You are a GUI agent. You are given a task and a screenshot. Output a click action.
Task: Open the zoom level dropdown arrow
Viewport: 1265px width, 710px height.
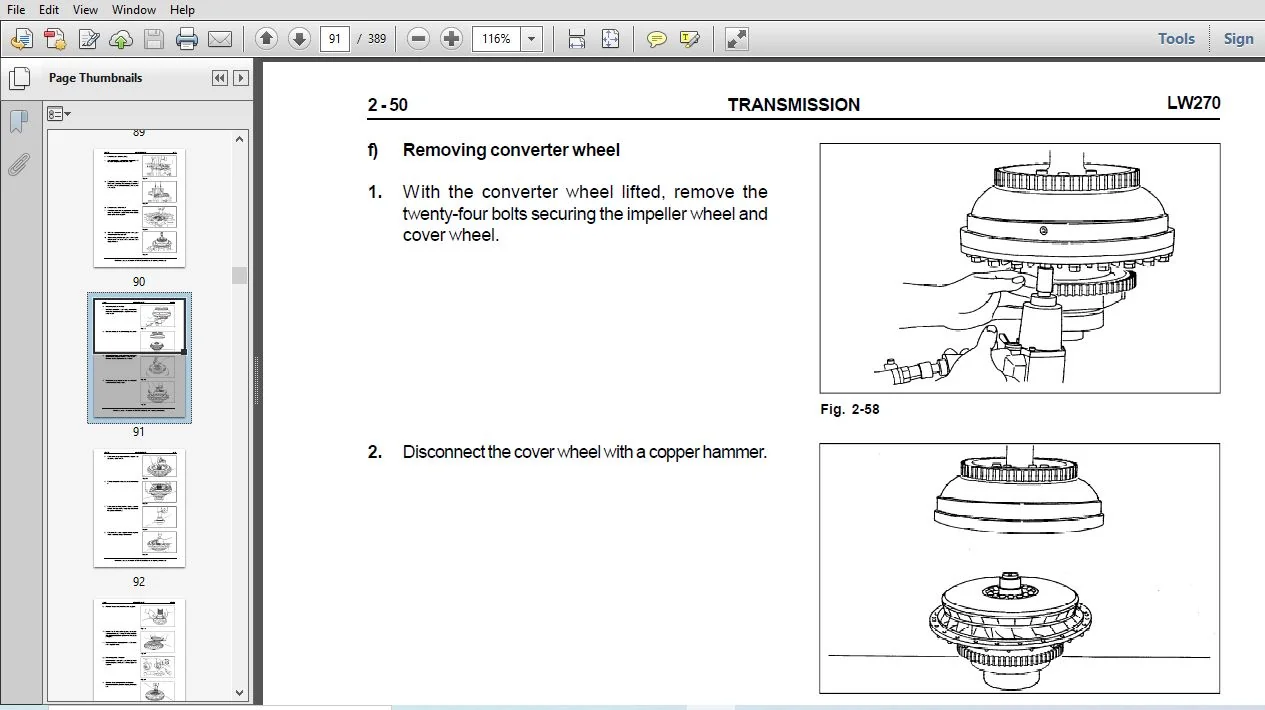532,39
